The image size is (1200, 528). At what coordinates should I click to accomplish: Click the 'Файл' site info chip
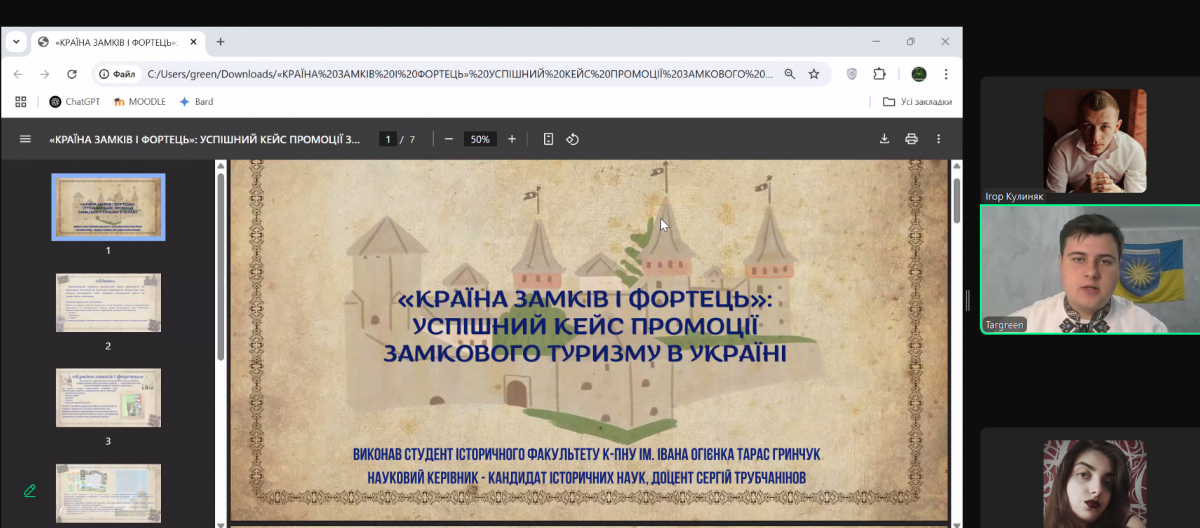click(117, 74)
